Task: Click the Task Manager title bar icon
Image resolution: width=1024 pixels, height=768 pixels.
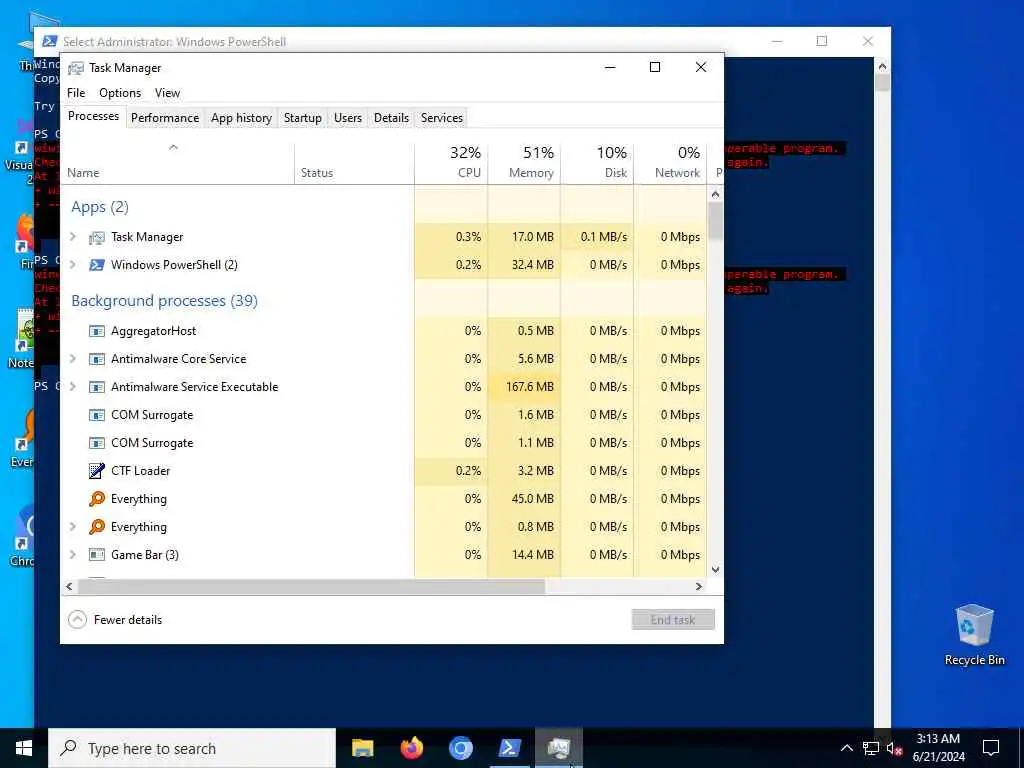Action: pyautogui.click(x=76, y=68)
